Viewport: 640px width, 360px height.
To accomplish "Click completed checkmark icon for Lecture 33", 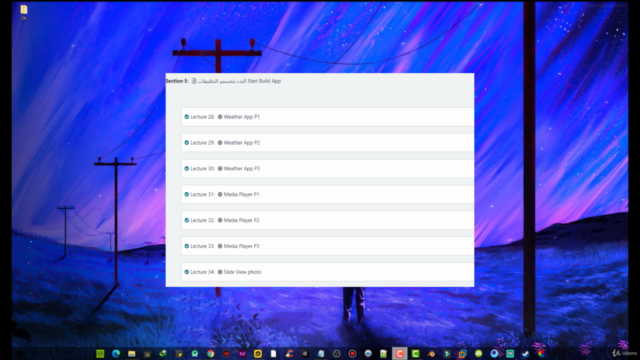I will point(187,246).
